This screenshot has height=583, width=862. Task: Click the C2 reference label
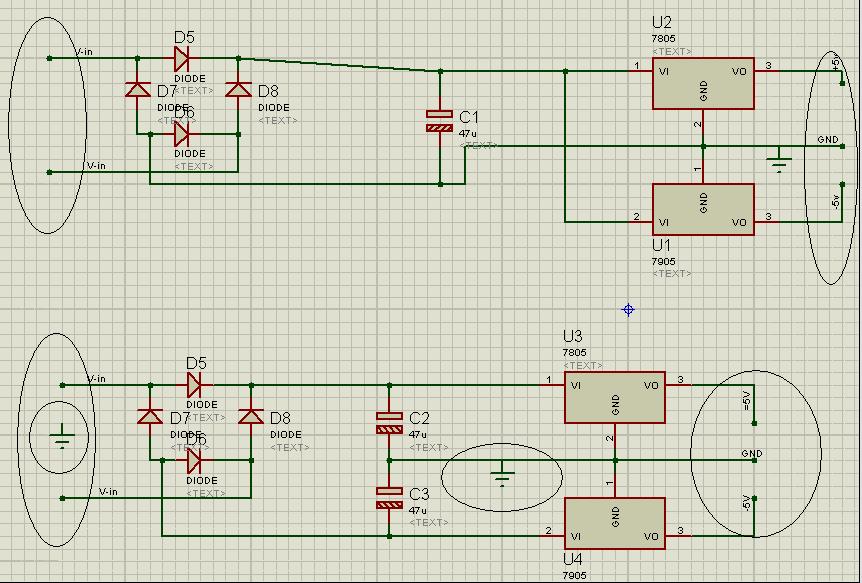(x=419, y=418)
